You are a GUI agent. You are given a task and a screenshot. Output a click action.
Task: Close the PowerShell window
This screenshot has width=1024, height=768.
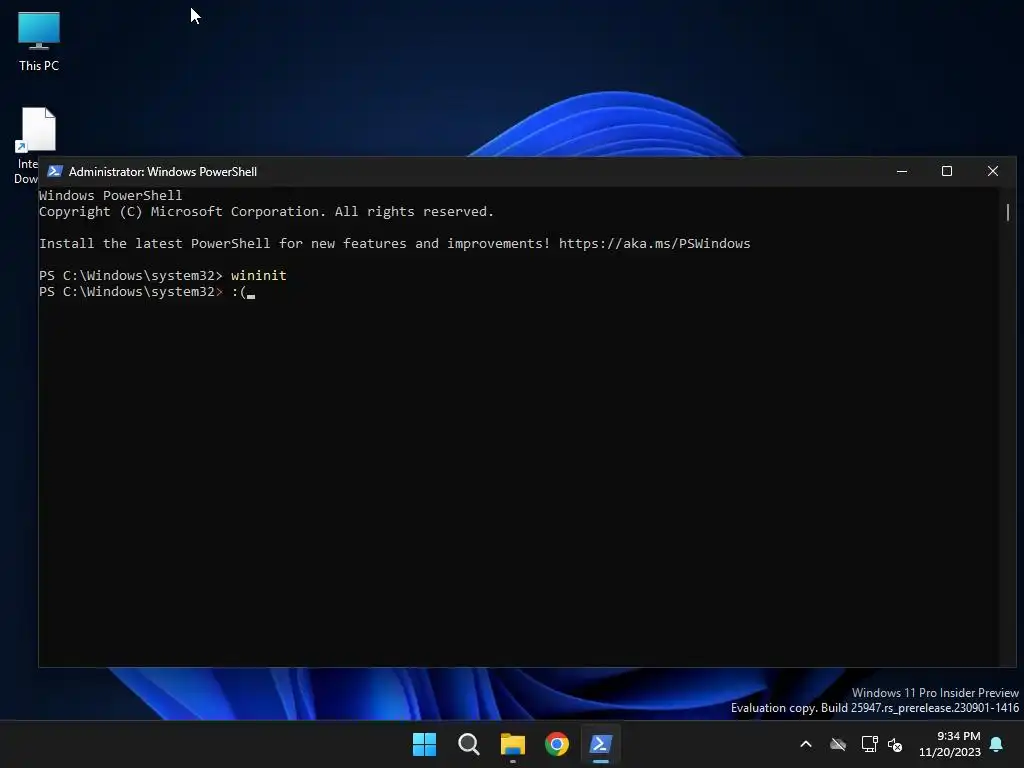tap(993, 171)
